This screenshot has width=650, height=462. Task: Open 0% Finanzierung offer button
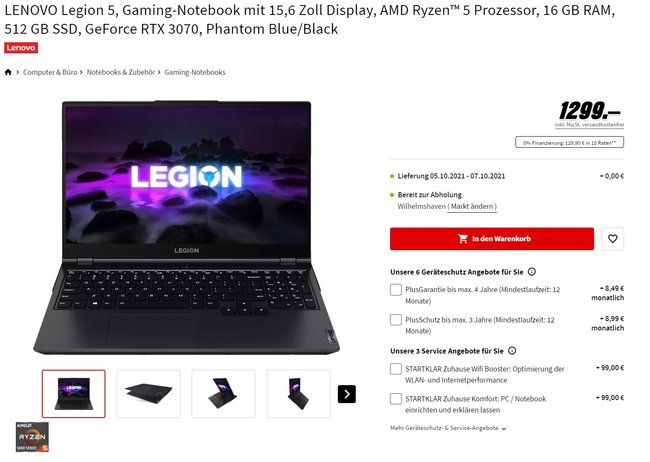[569, 142]
